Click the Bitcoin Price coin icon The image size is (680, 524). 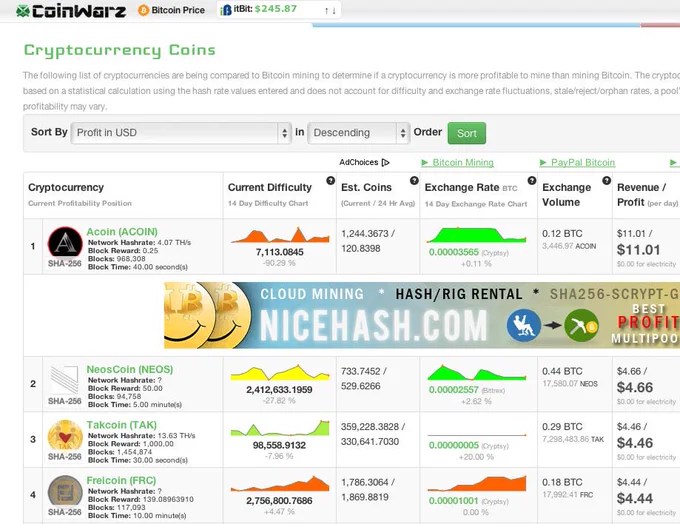click(143, 10)
